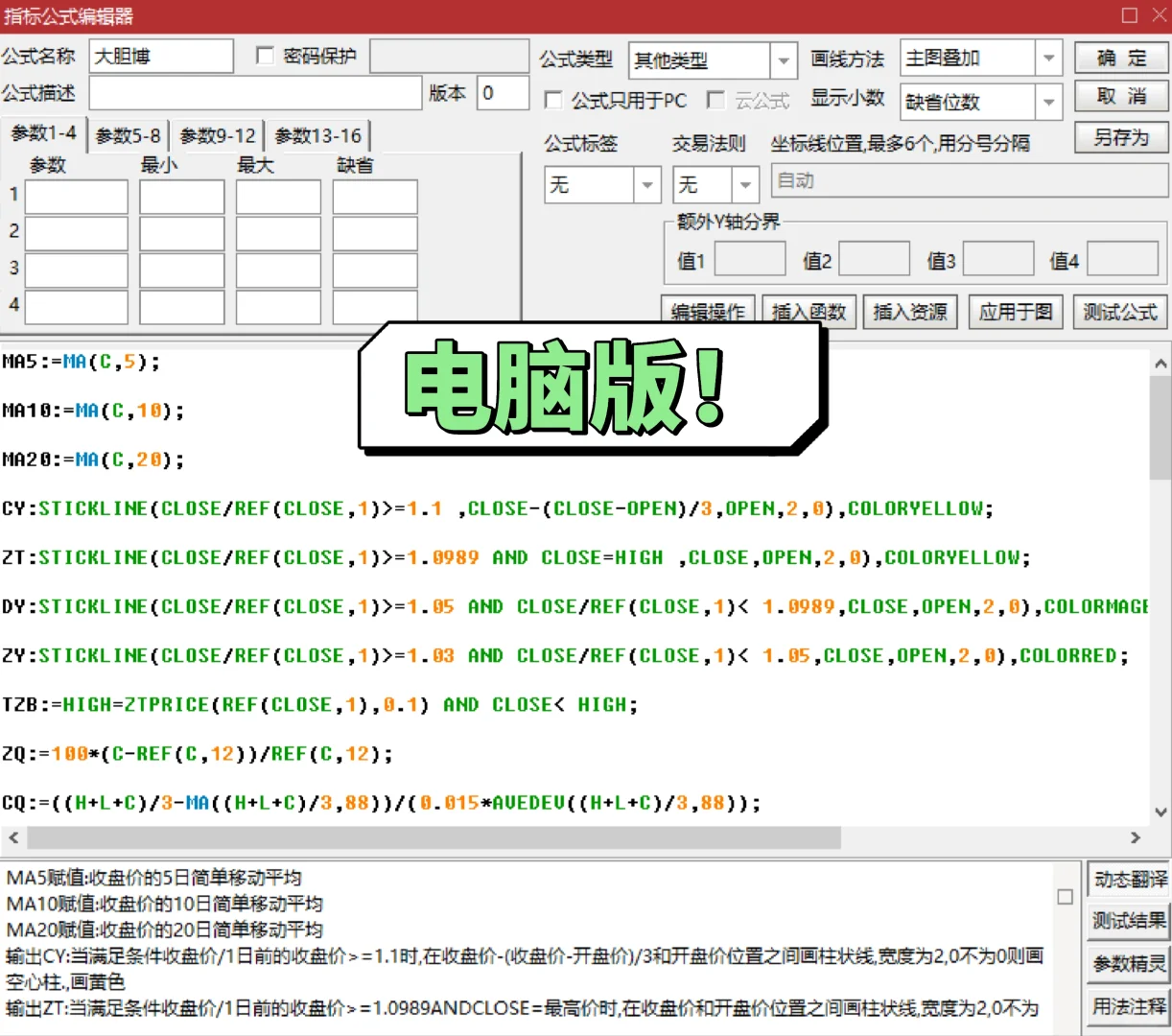Check the 公式只用于PC option
Viewport: 1172px width, 1036px height.
[x=553, y=100]
